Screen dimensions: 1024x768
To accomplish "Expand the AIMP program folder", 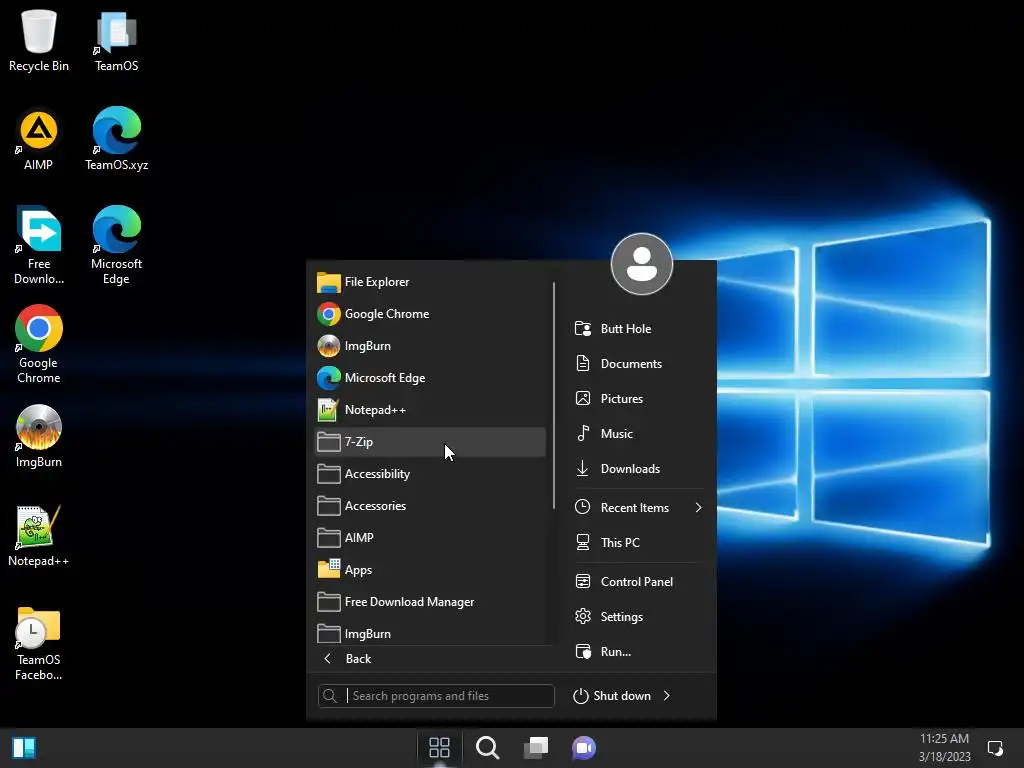I will (x=430, y=538).
